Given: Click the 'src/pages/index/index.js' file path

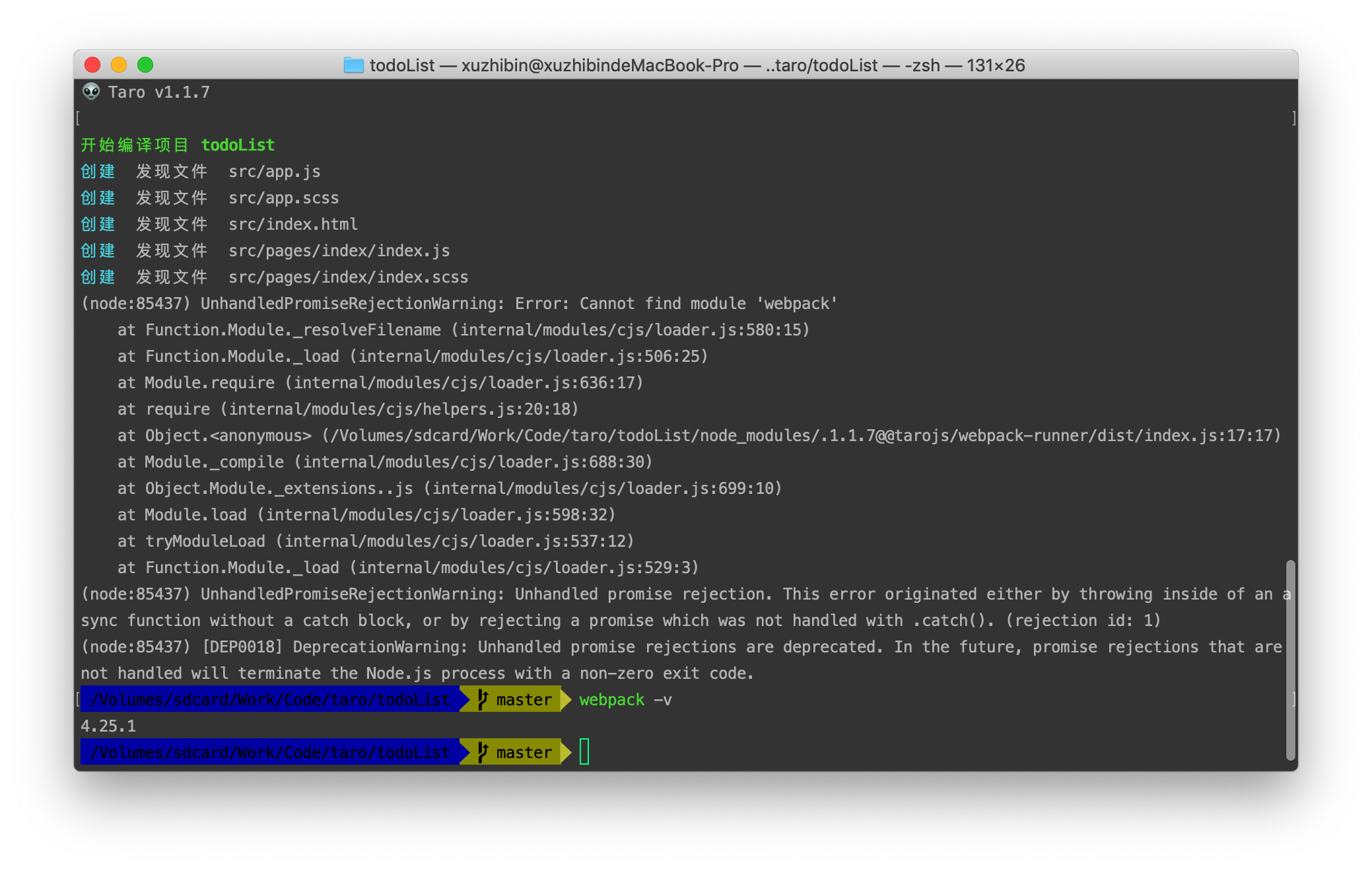Looking at the screenshot, I should [339, 251].
